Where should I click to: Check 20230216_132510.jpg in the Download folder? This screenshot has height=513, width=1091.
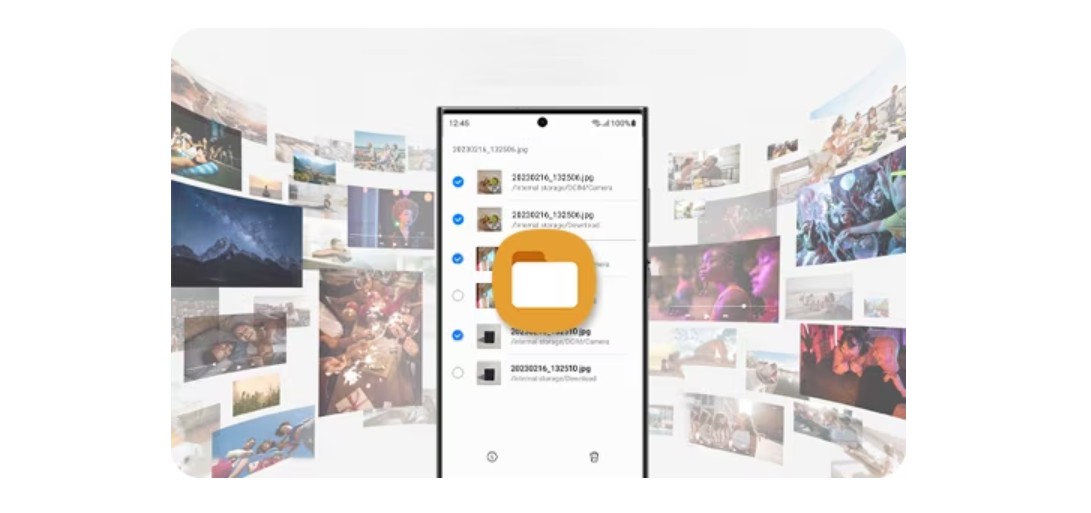coord(458,373)
